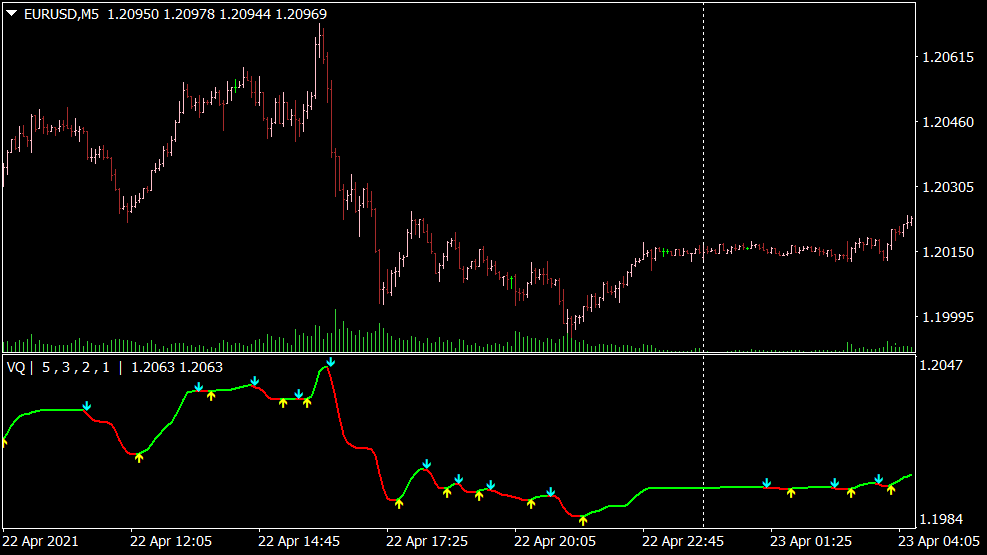Click the EURUSD,M5 chart title text
The image size is (987, 555).
tap(61, 14)
